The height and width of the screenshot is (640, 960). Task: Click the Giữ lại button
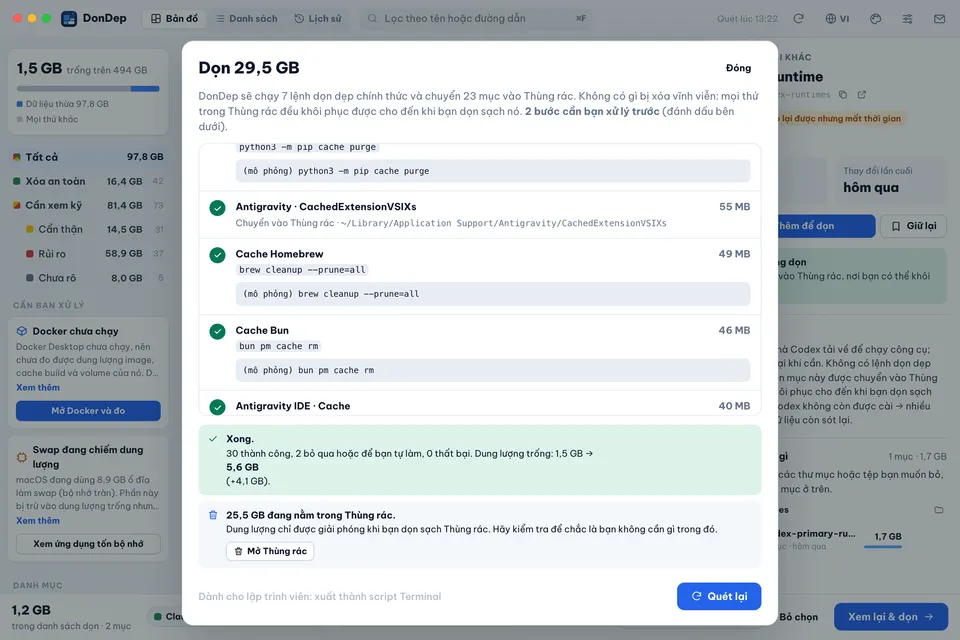pos(913,226)
